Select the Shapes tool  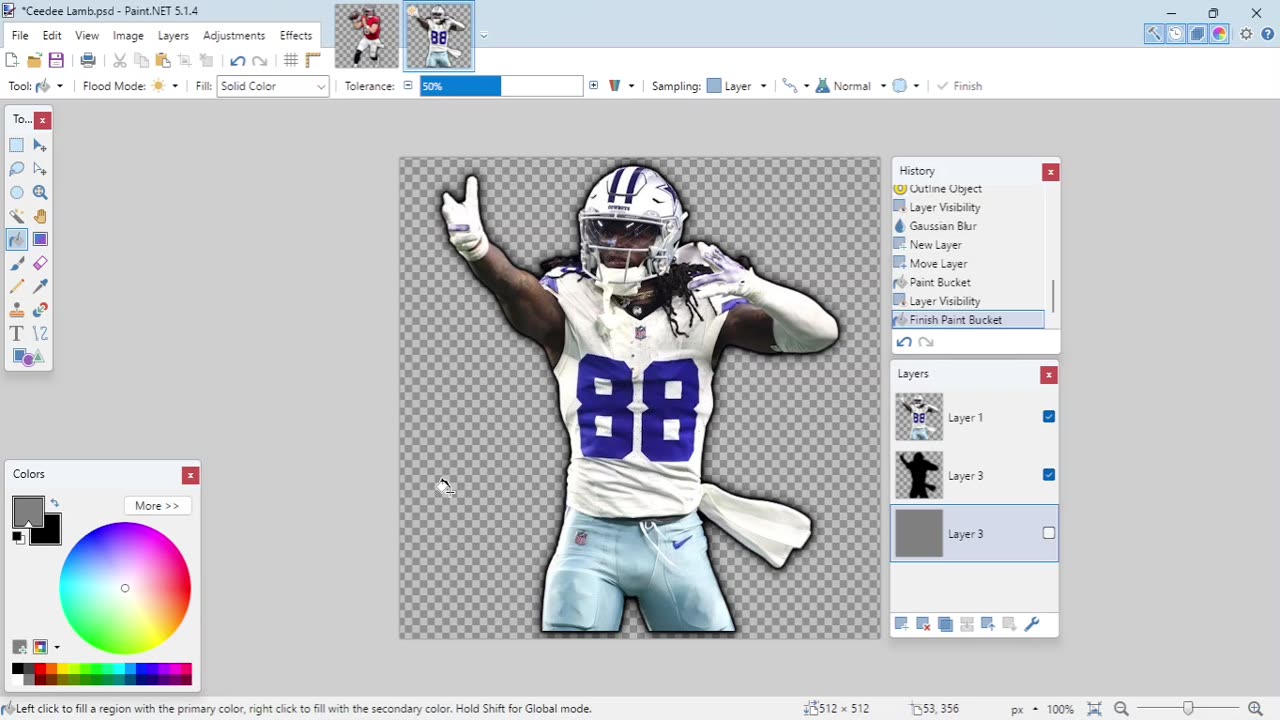coord(28,357)
